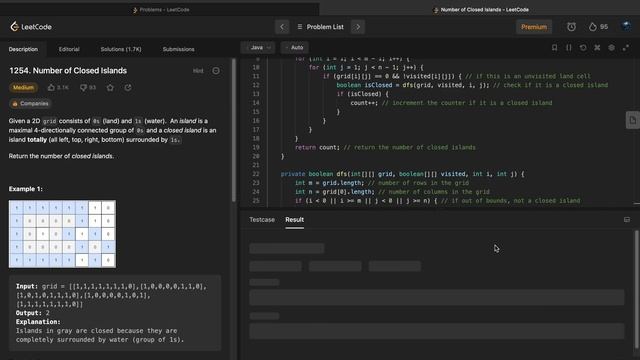
Task: Click 'int m = grid.length;' code line
Action: coord(329,183)
